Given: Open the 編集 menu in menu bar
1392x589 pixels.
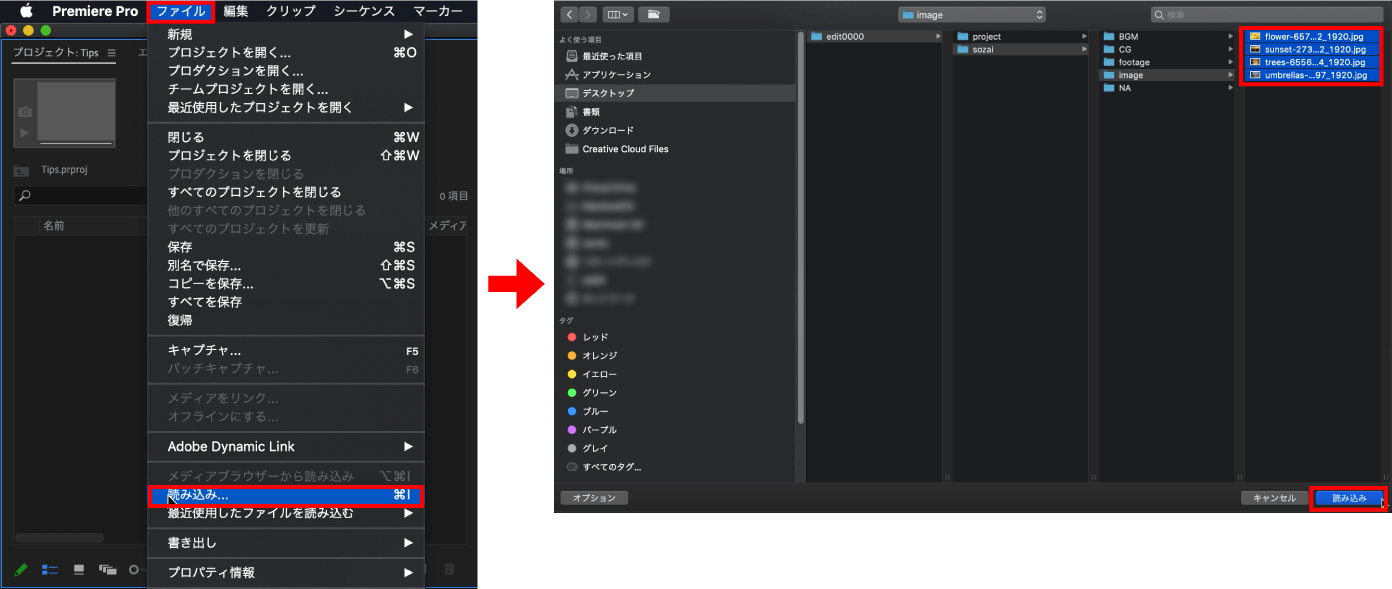Looking at the screenshot, I should pyautogui.click(x=236, y=11).
